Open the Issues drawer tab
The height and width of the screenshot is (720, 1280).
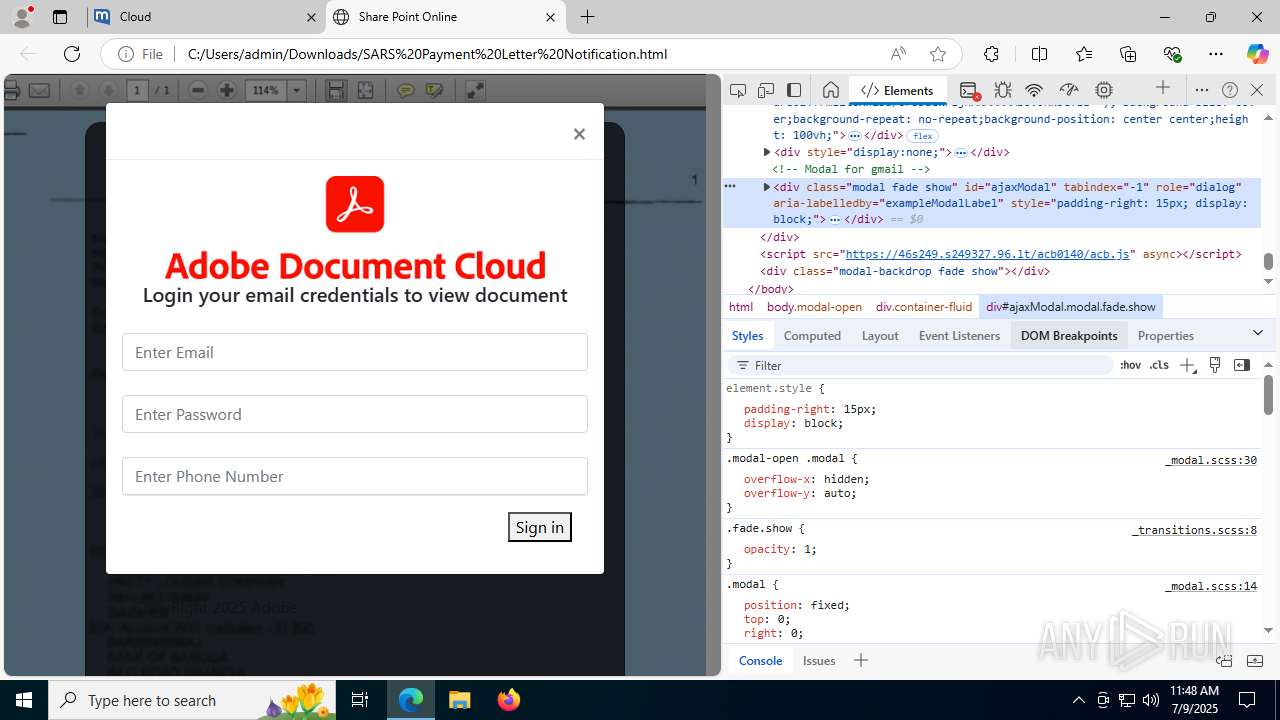coord(819,660)
